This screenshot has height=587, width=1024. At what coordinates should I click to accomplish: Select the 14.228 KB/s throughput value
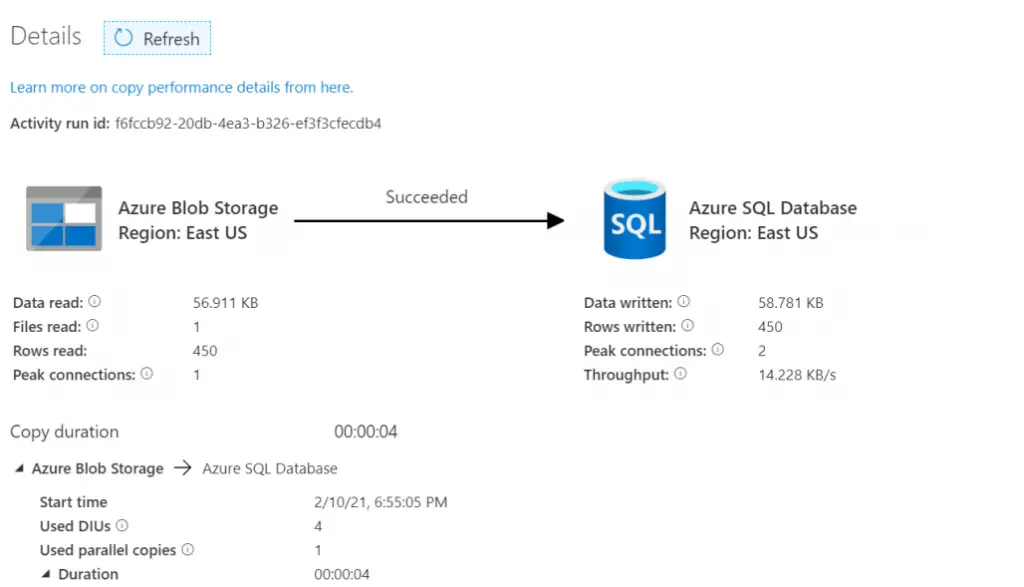coord(797,375)
